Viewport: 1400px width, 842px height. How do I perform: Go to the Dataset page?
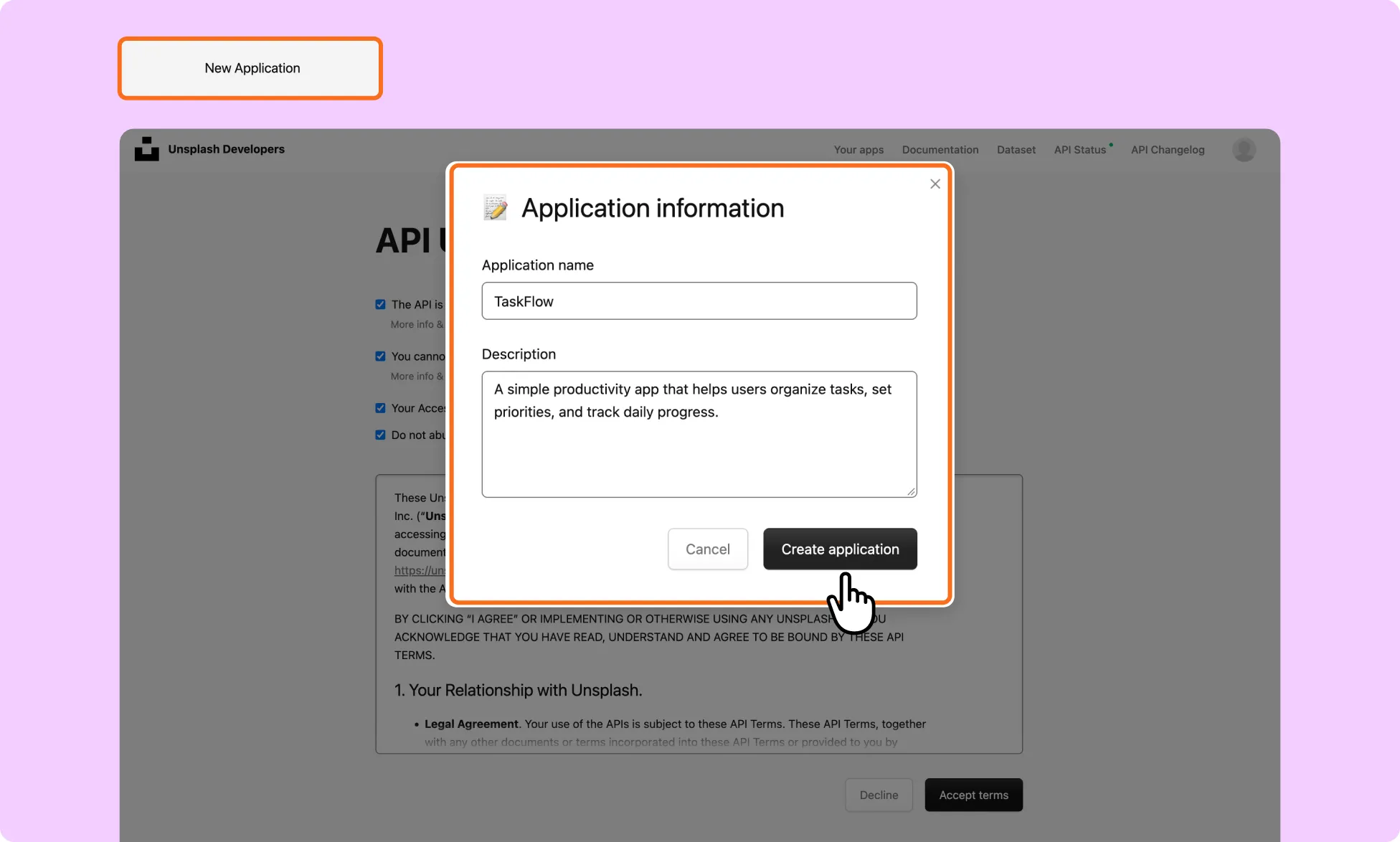pos(1016,150)
